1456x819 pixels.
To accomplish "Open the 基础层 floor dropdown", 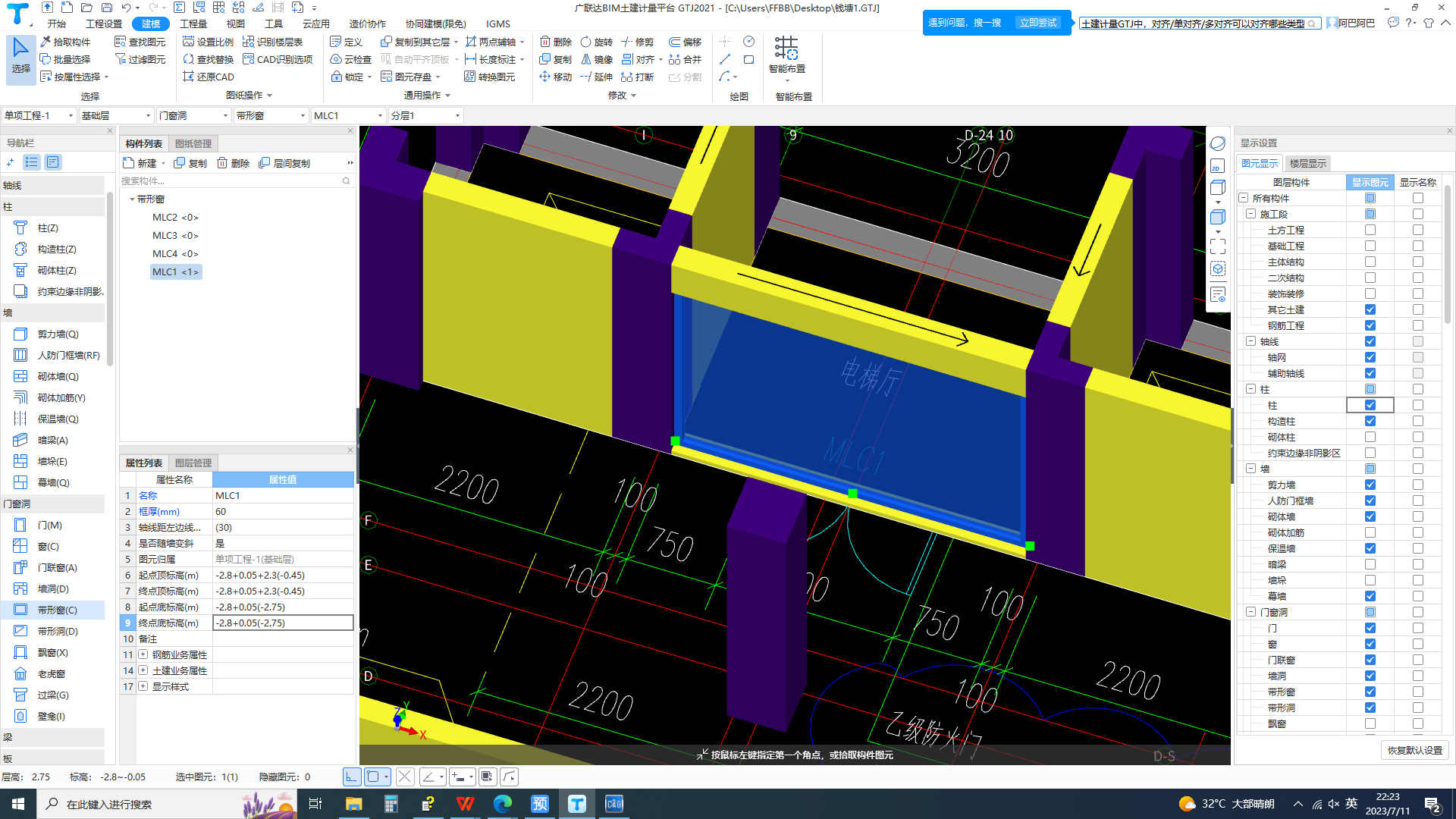I will 116,115.
